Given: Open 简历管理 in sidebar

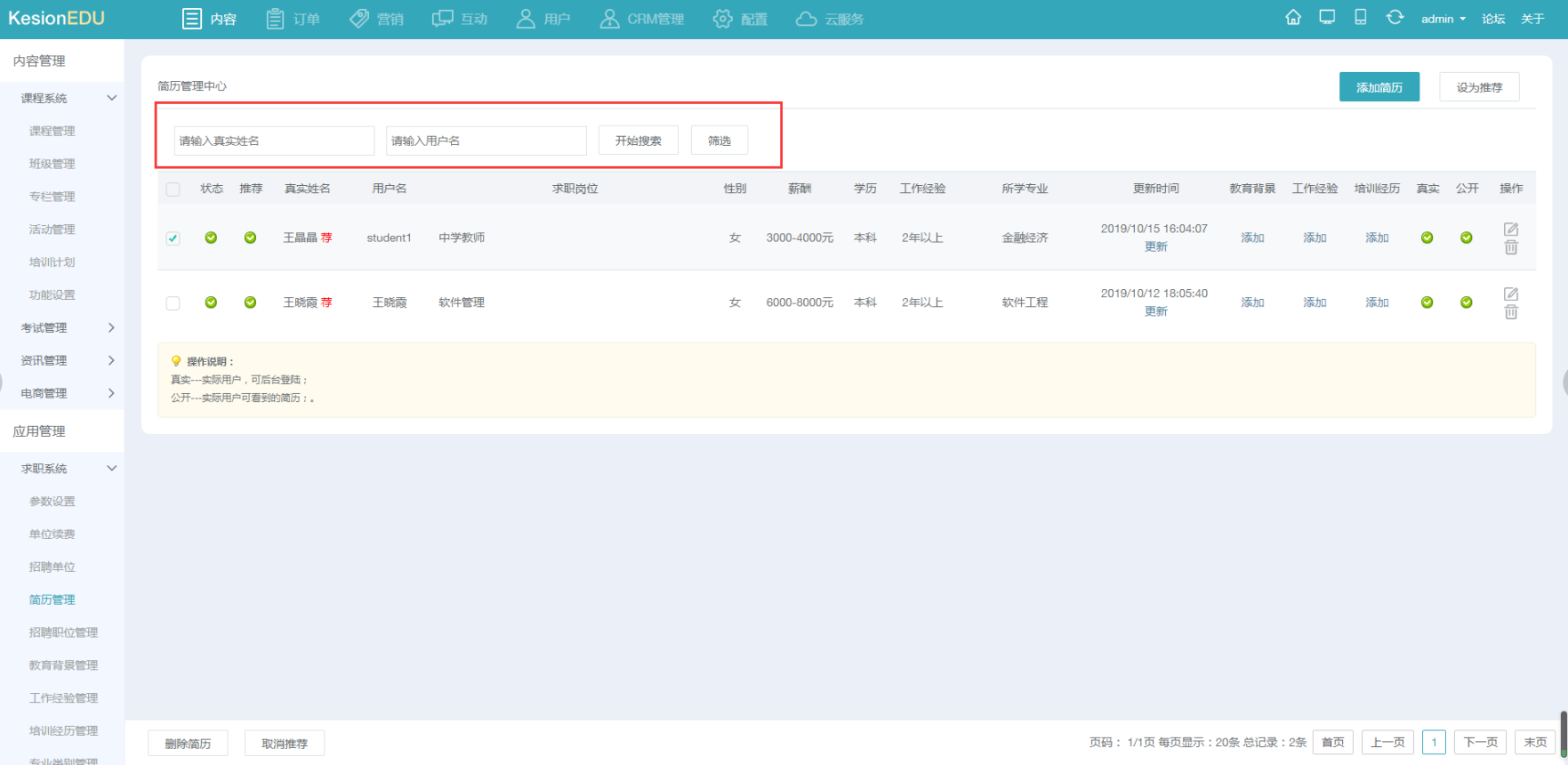Looking at the screenshot, I should [52, 600].
